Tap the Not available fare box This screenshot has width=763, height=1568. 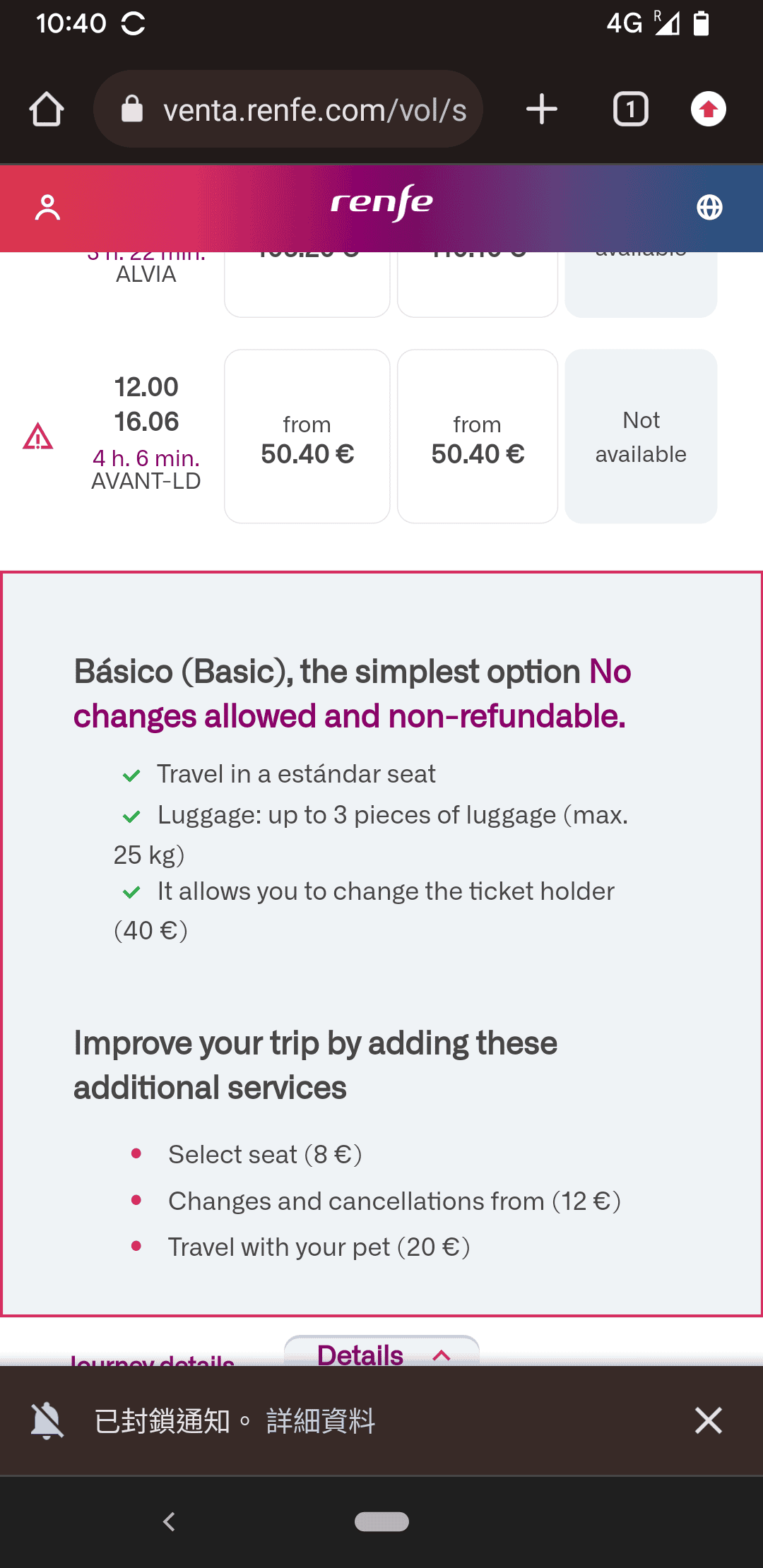click(641, 437)
